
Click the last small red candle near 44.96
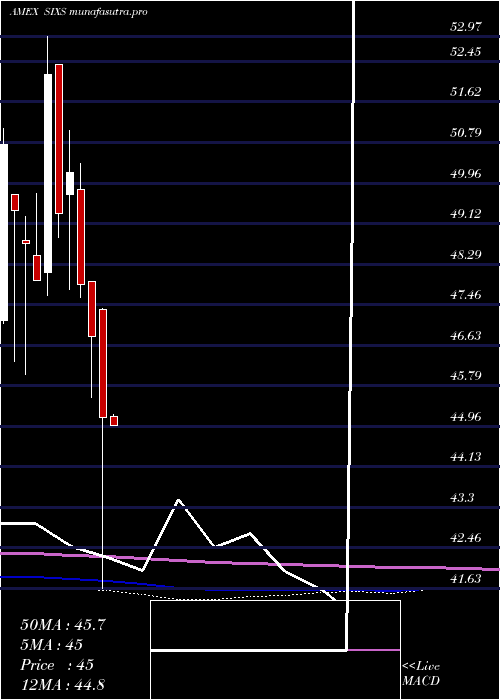pos(114,421)
